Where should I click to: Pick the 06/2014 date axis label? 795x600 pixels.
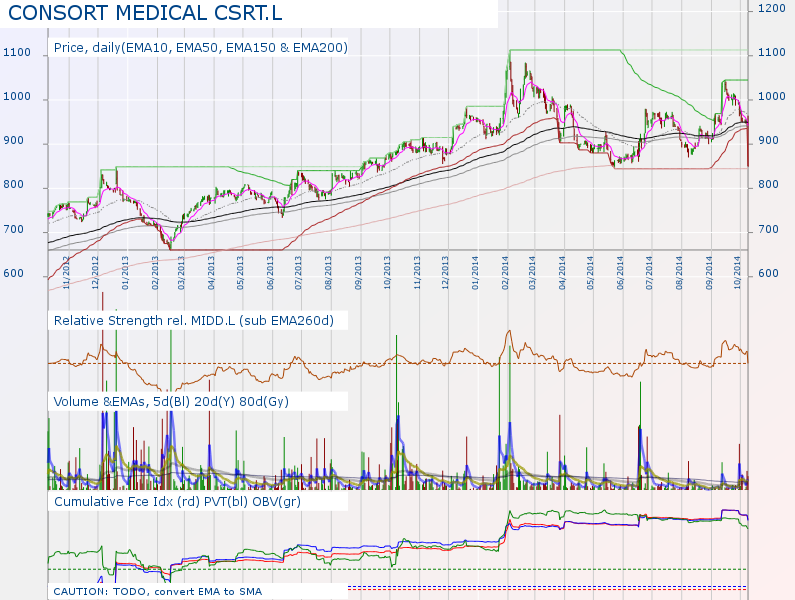[x=620, y=272]
